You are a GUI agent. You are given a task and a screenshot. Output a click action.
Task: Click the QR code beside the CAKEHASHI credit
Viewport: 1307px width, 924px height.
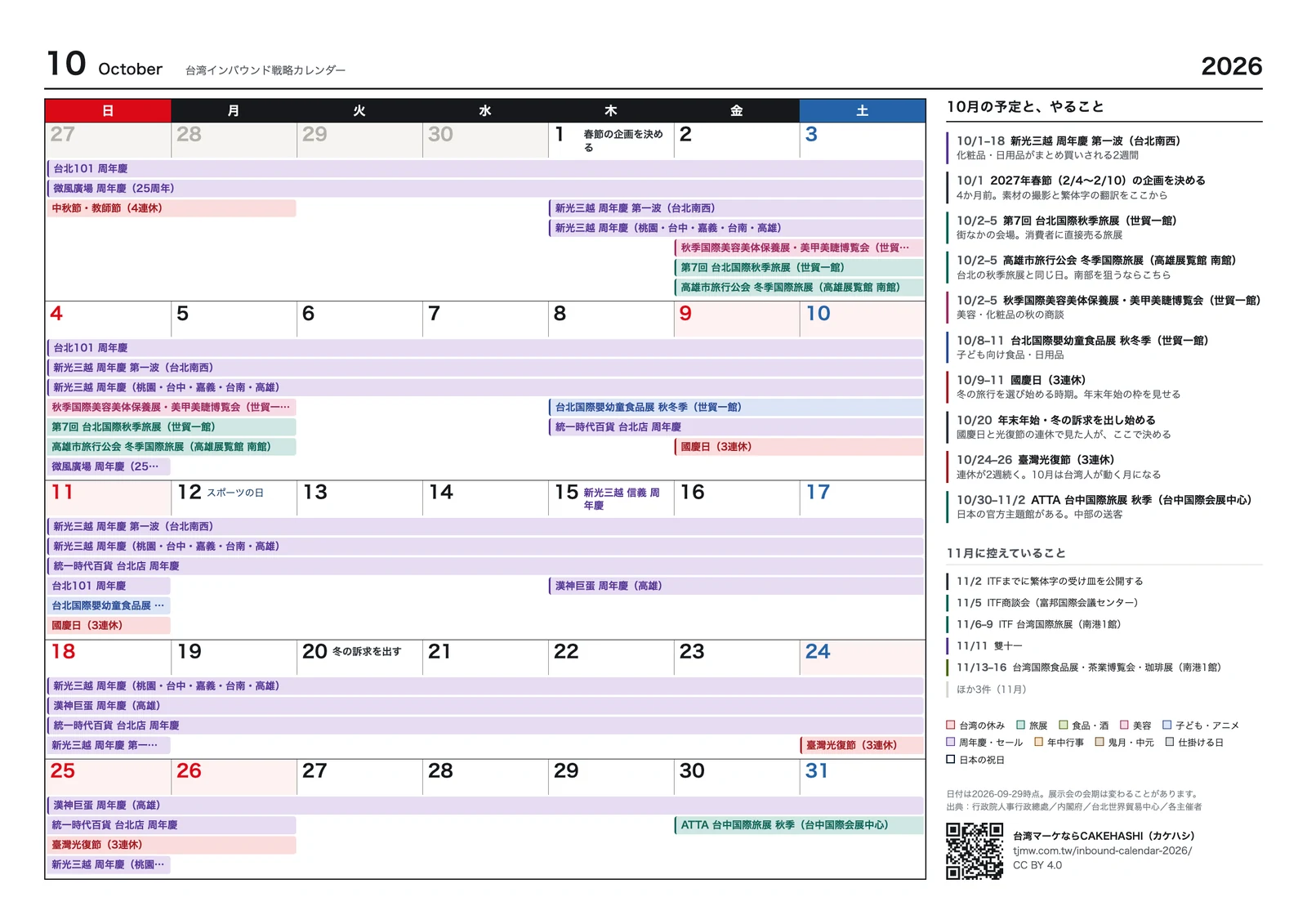[x=975, y=851]
